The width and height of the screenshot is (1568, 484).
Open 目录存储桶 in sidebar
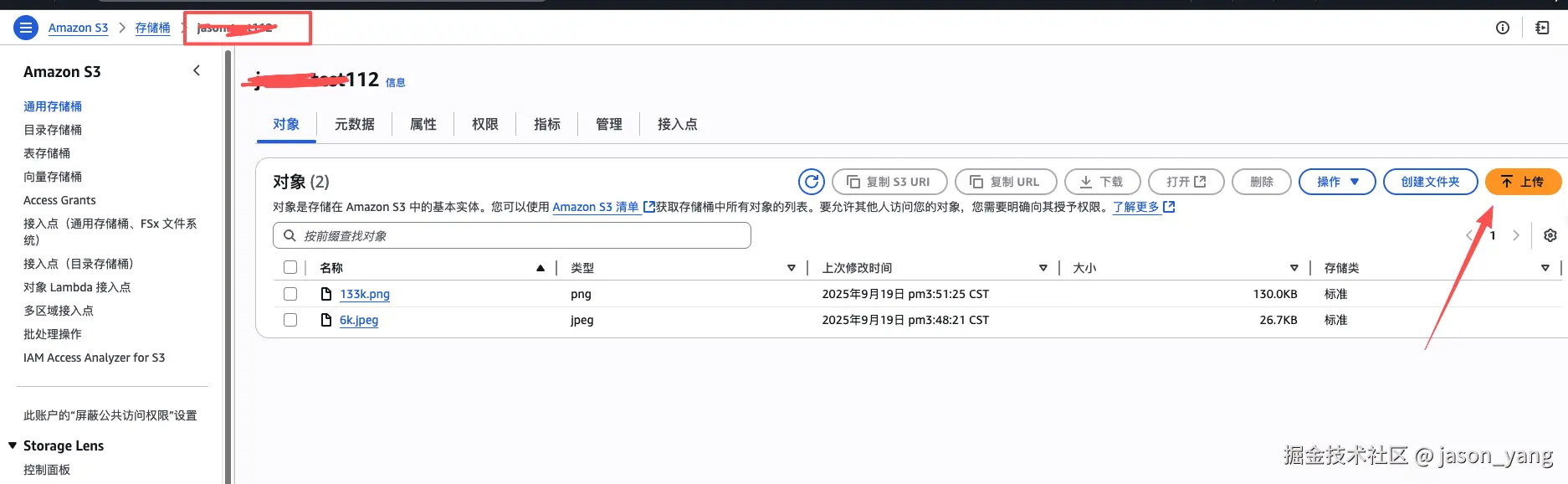pos(53,130)
